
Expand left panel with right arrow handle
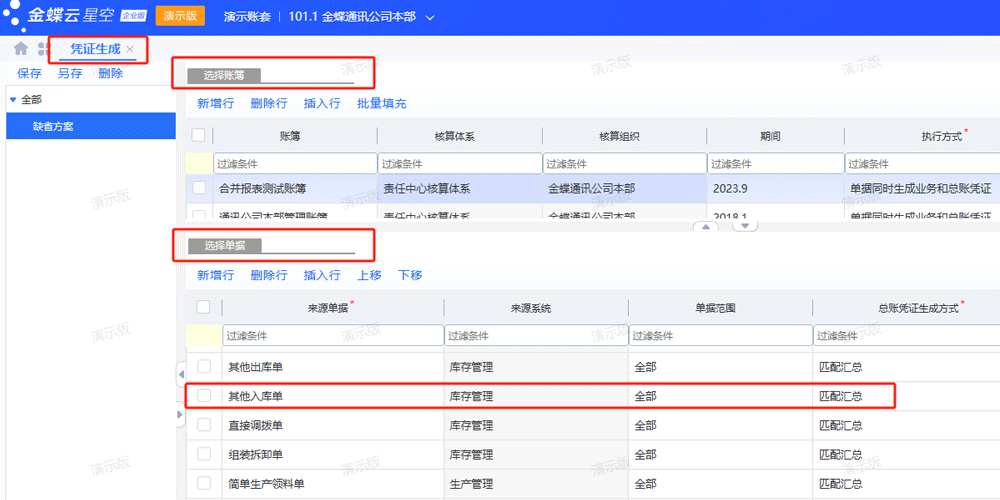point(180,415)
